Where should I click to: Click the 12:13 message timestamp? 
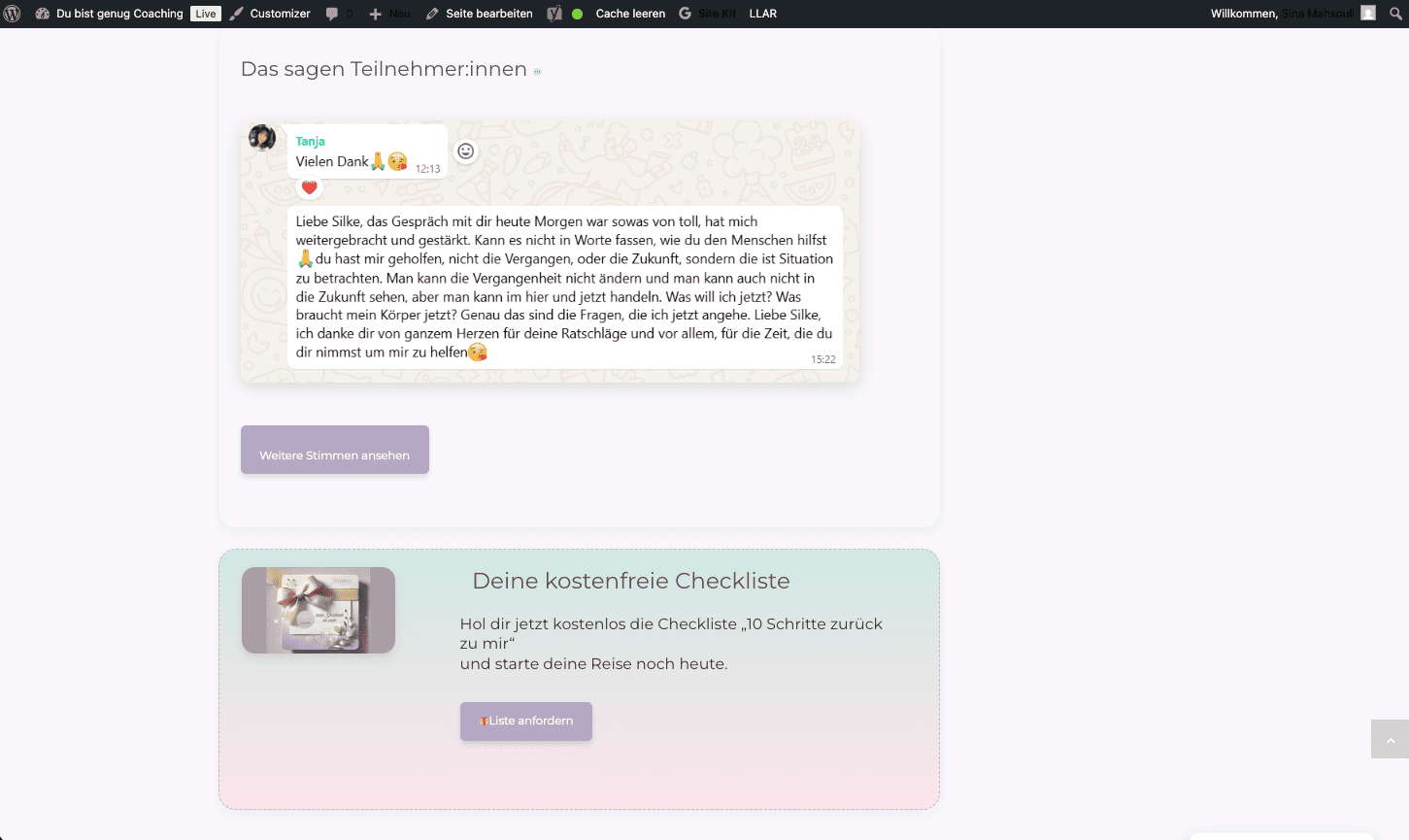click(428, 169)
